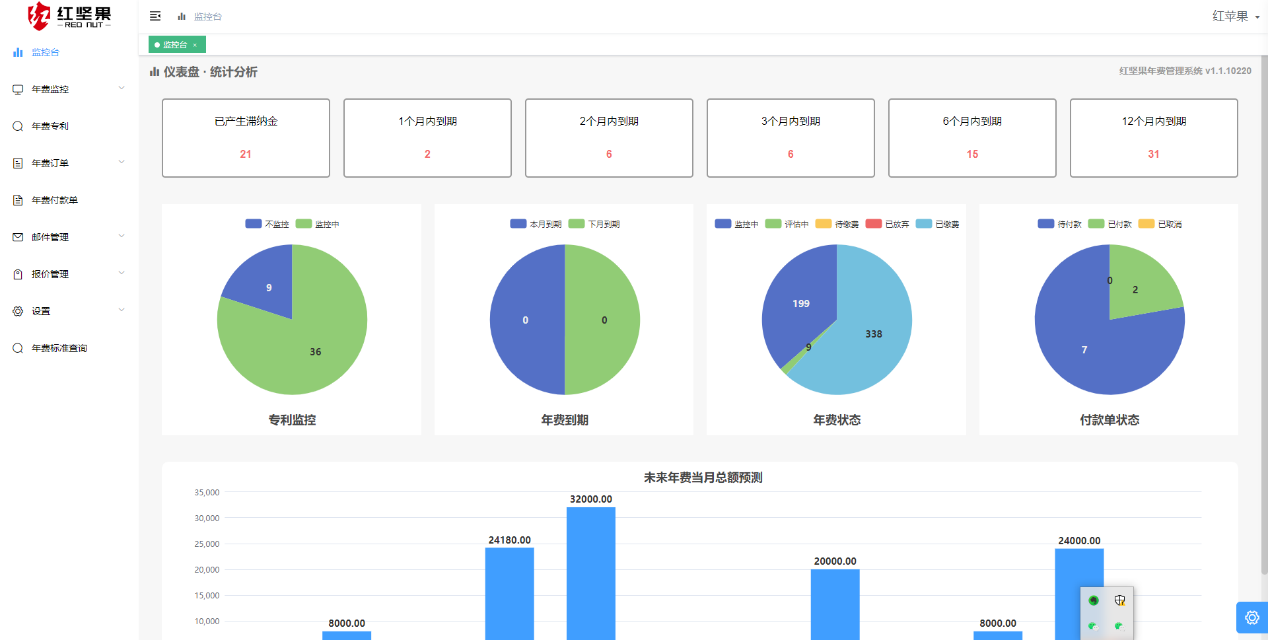
Task: Click the Evernote elephant tray icon
Action: coord(1094,600)
